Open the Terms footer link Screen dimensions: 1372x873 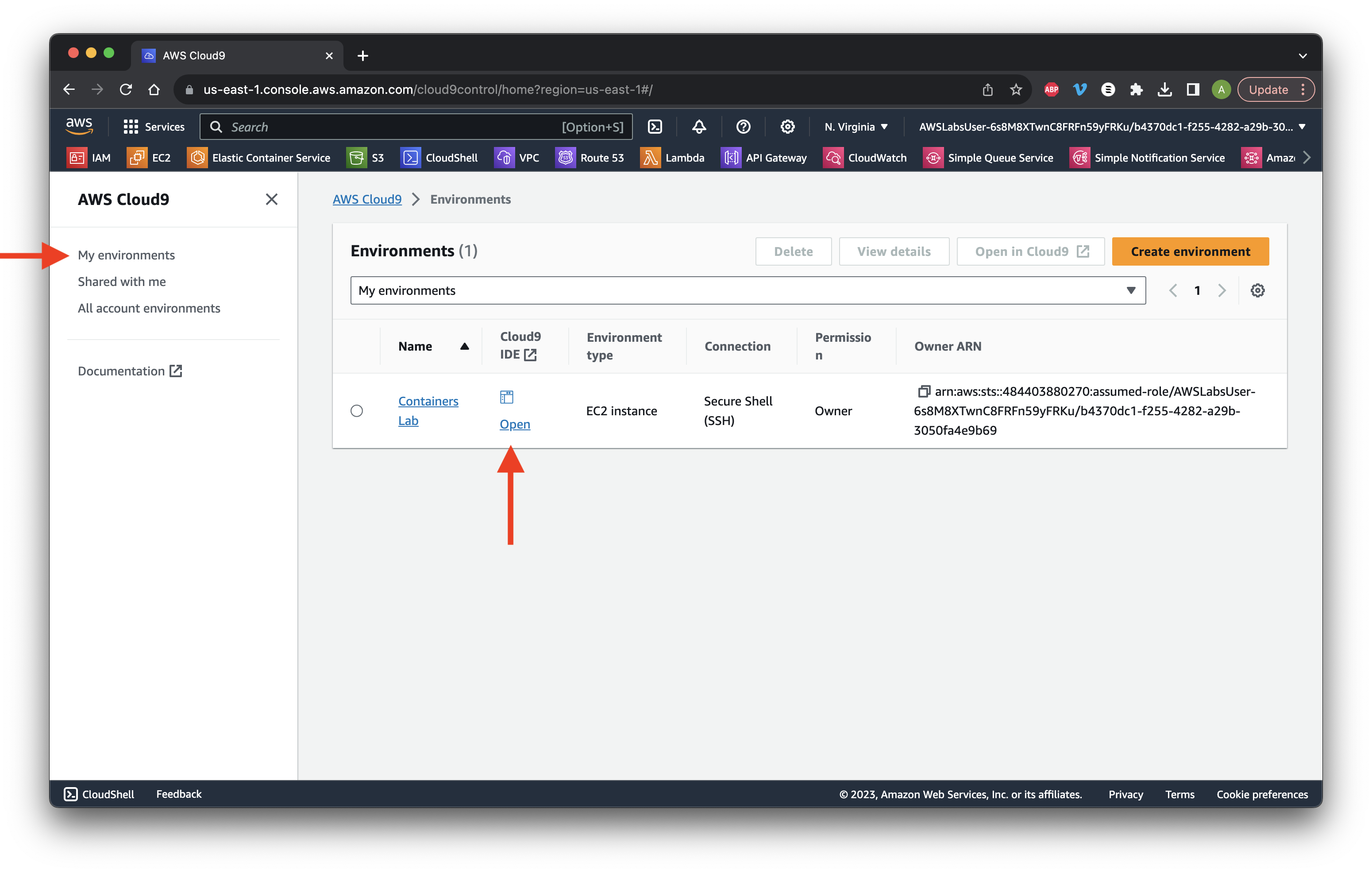(x=1179, y=794)
